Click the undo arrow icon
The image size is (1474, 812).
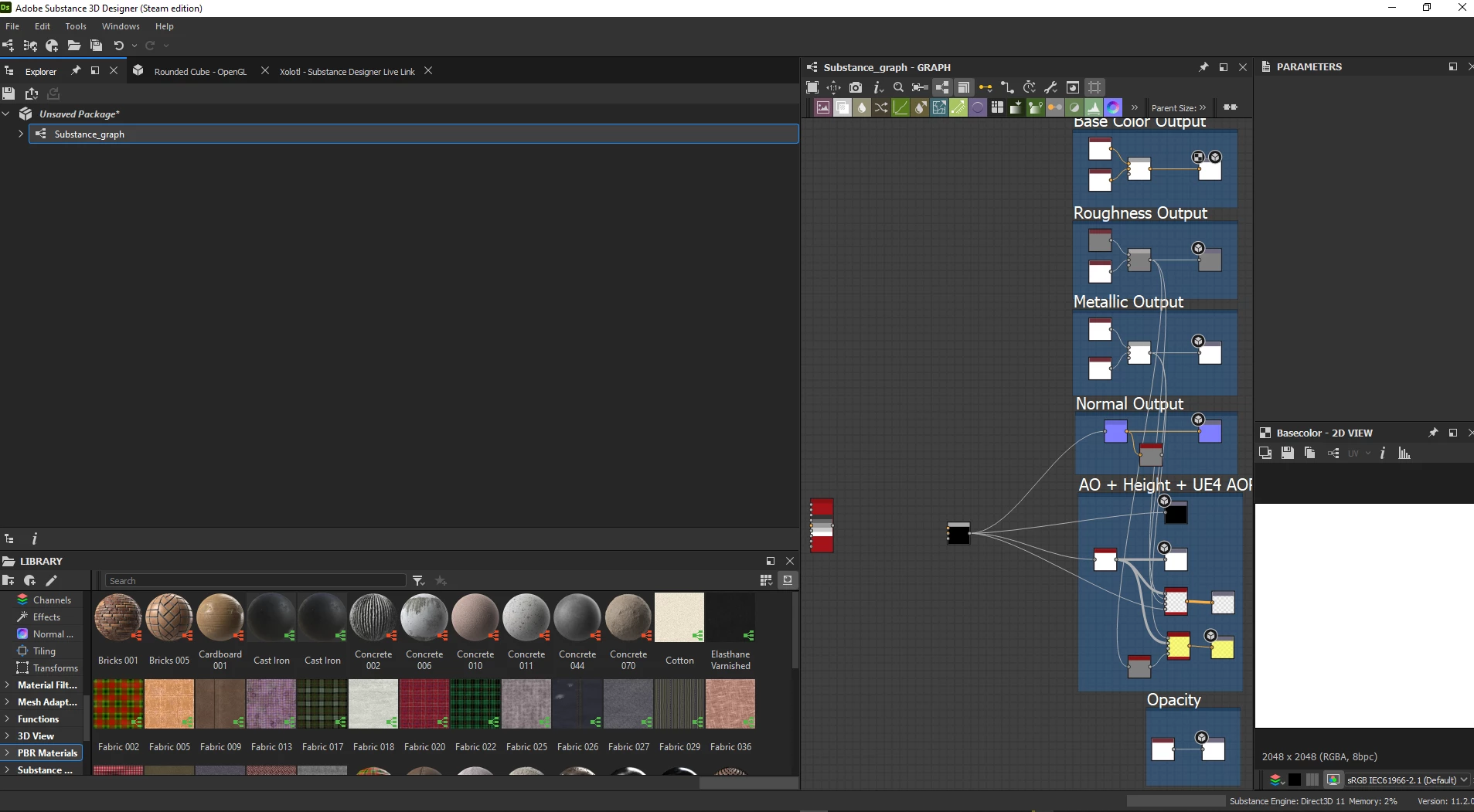pos(118,46)
